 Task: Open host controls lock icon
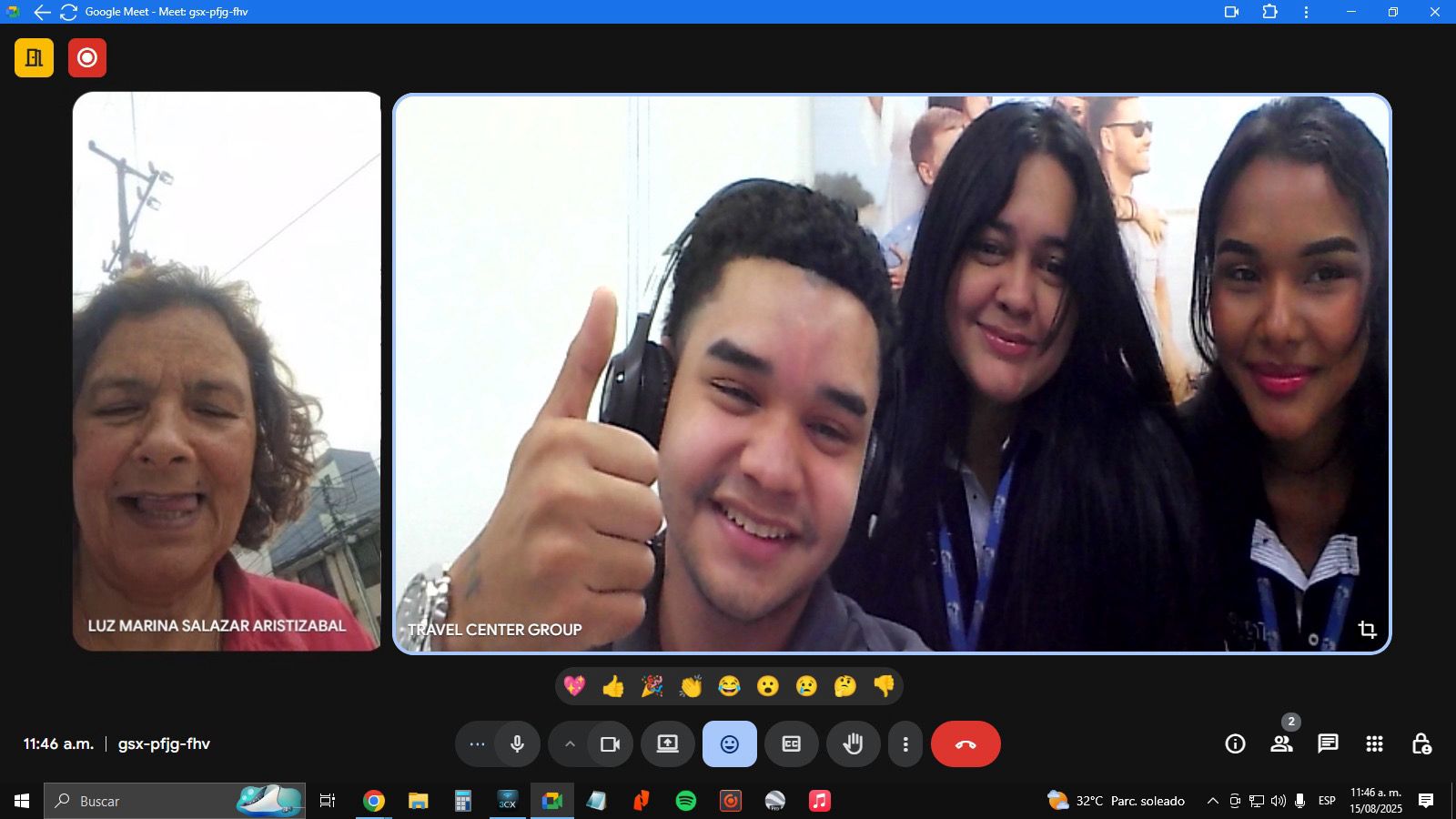(x=1421, y=744)
